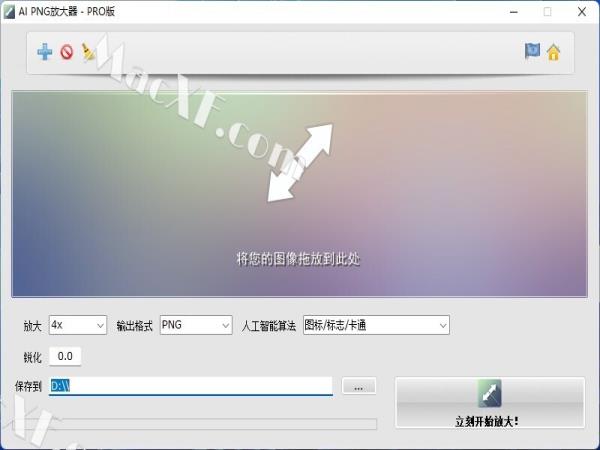
Task: Click the 保存到 label
Action: tap(28, 386)
